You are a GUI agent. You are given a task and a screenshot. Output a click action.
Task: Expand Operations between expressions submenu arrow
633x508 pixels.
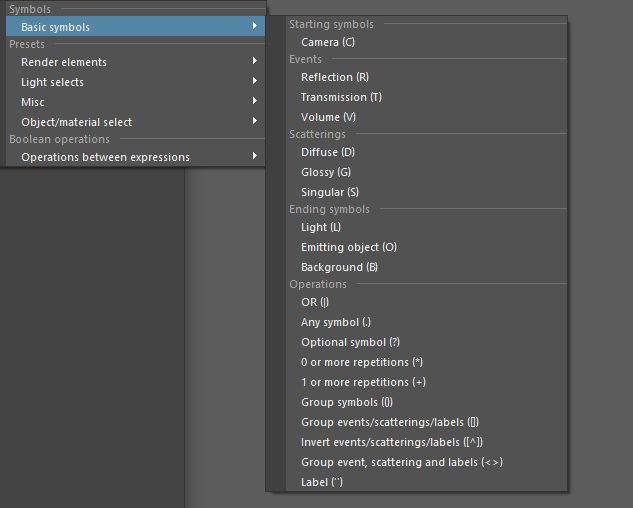(255, 156)
